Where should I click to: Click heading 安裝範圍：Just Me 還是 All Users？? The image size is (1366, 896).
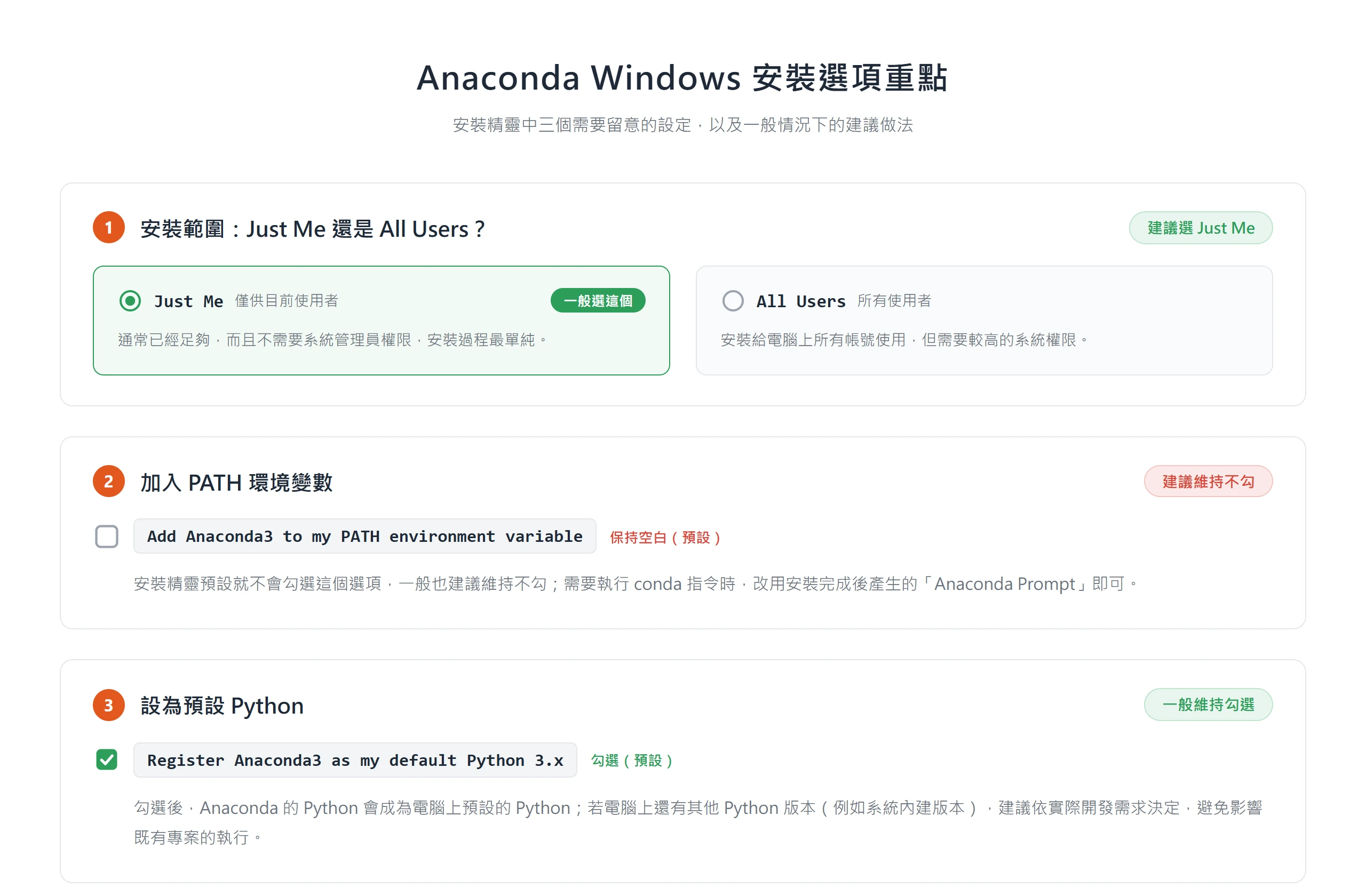click(x=313, y=229)
